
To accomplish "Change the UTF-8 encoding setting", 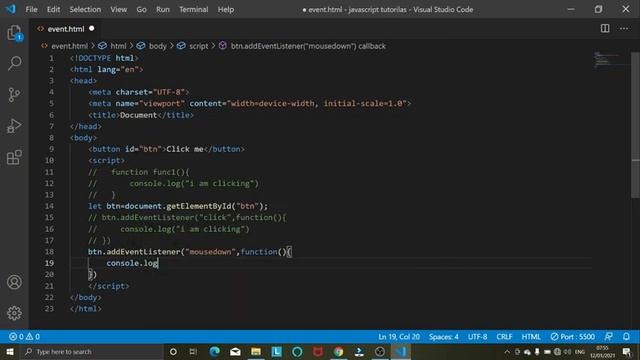I will (x=477, y=337).
